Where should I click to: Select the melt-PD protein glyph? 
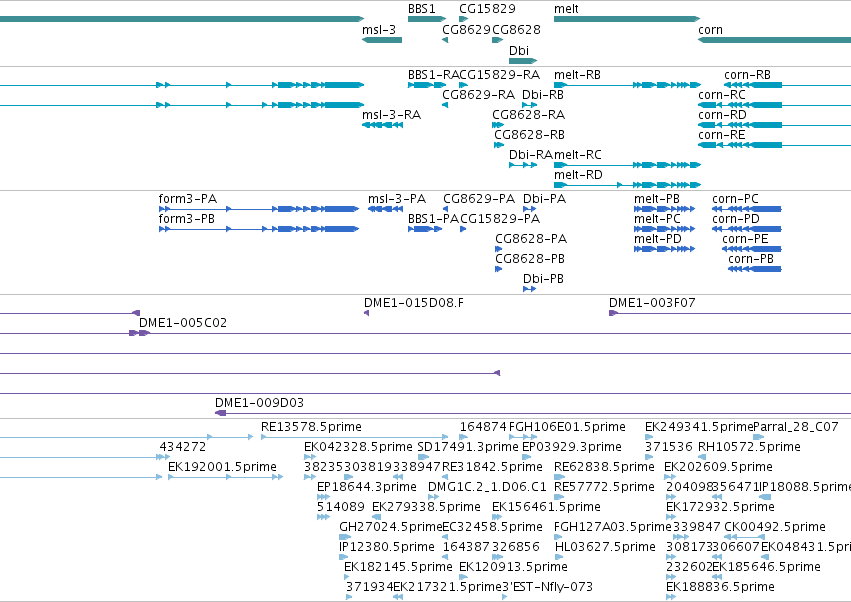click(664, 249)
